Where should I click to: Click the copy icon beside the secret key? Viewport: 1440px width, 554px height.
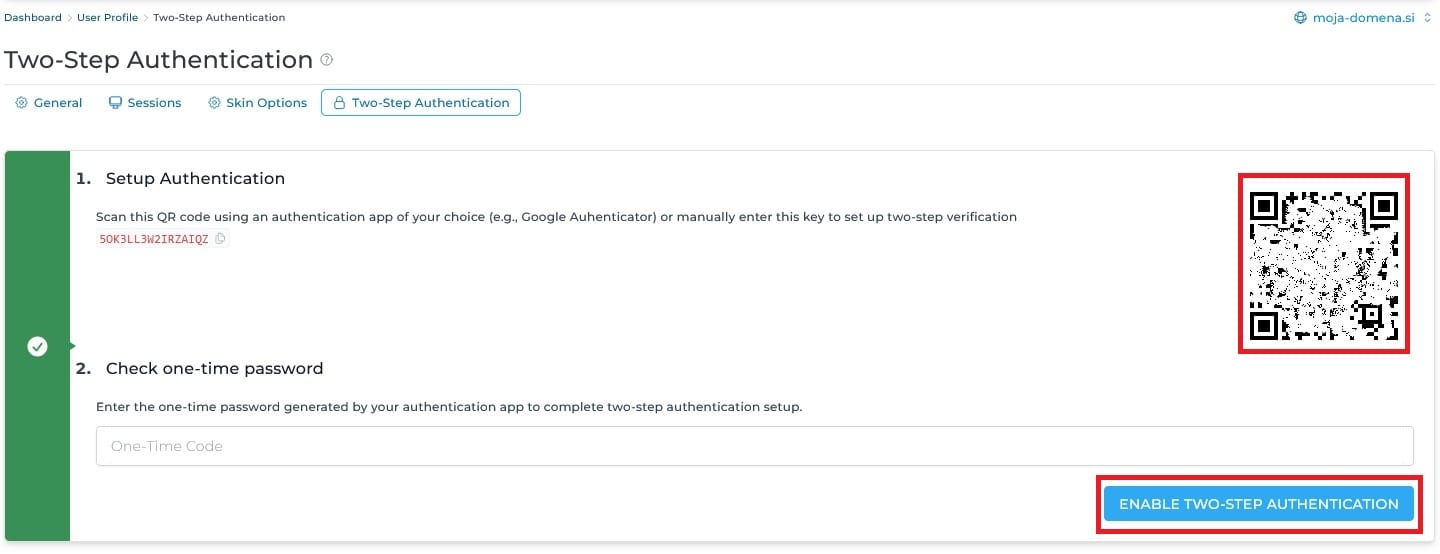pyautogui.click(x=221, y=239)
